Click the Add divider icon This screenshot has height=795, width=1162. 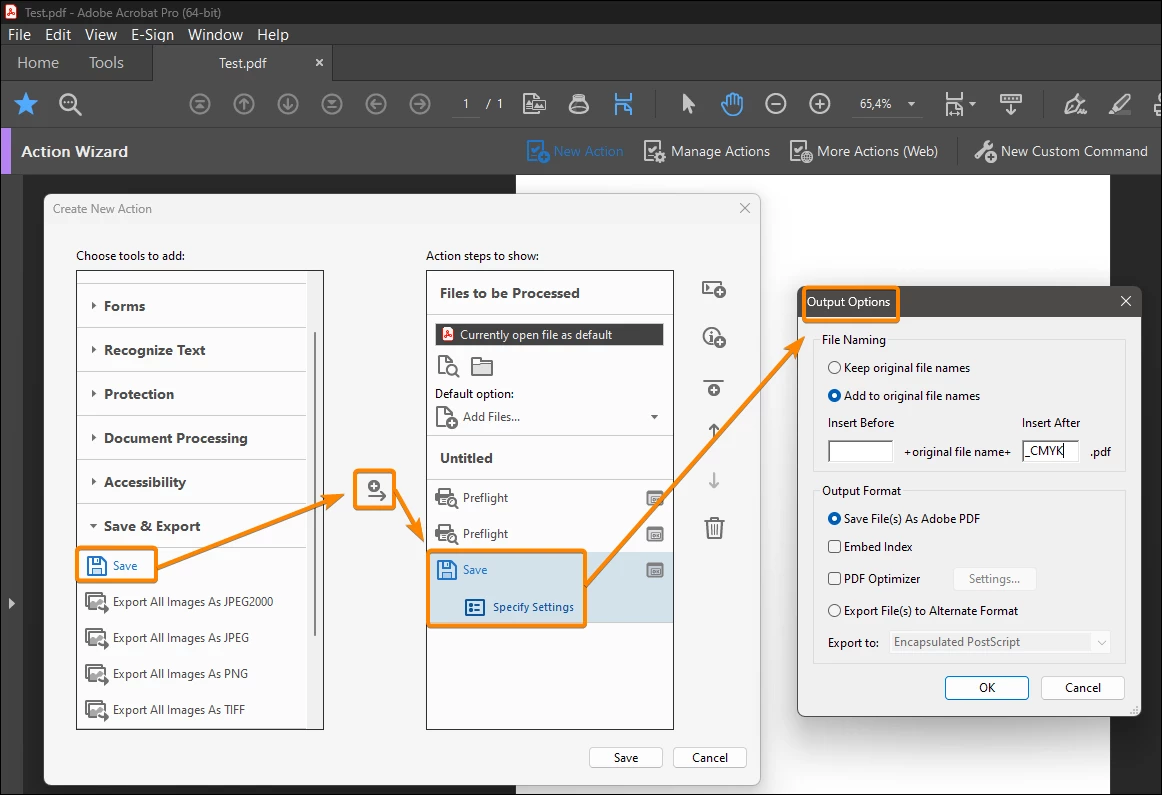[714, 387]
